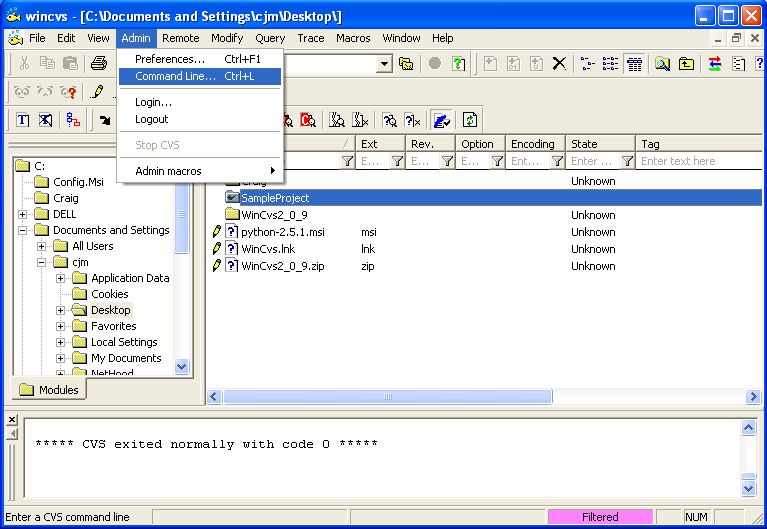Click the pencil icon beside python-2.5.1.msi
The image size is (767, 529).
[x=217, y=231]
